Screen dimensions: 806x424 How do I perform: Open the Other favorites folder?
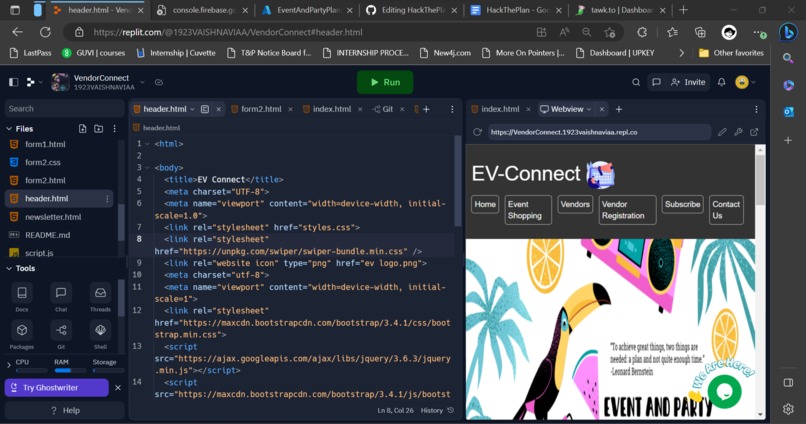pos(731,53)
